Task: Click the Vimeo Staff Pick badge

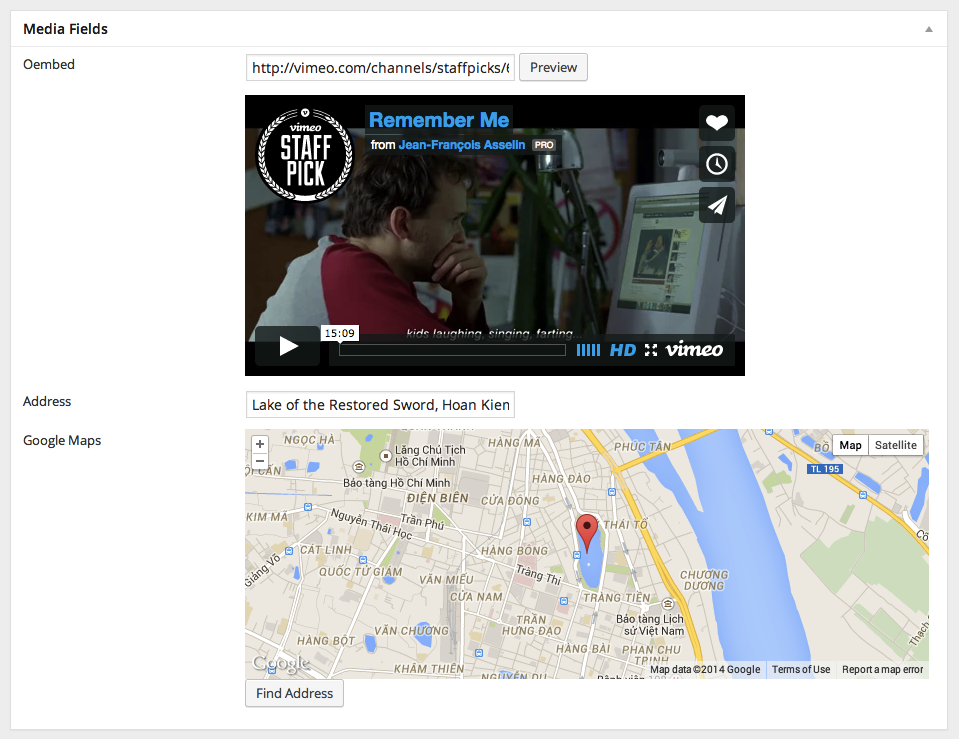Action: click(x=305, y=154)
